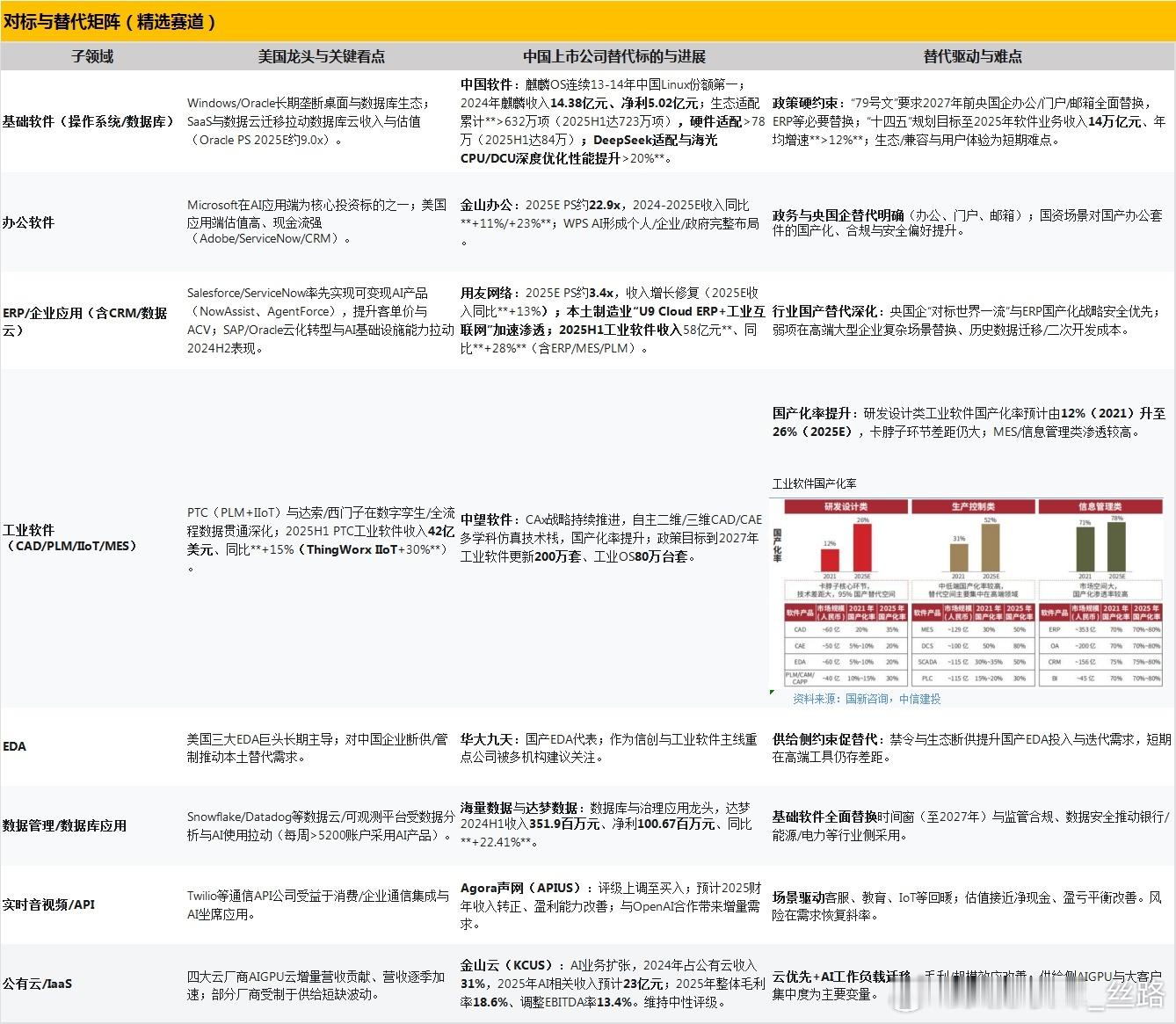Click the 工业软件国产化率 chart caption
The height and width of the screenshot is (1024, 1176).
click(x=815, y=483)
